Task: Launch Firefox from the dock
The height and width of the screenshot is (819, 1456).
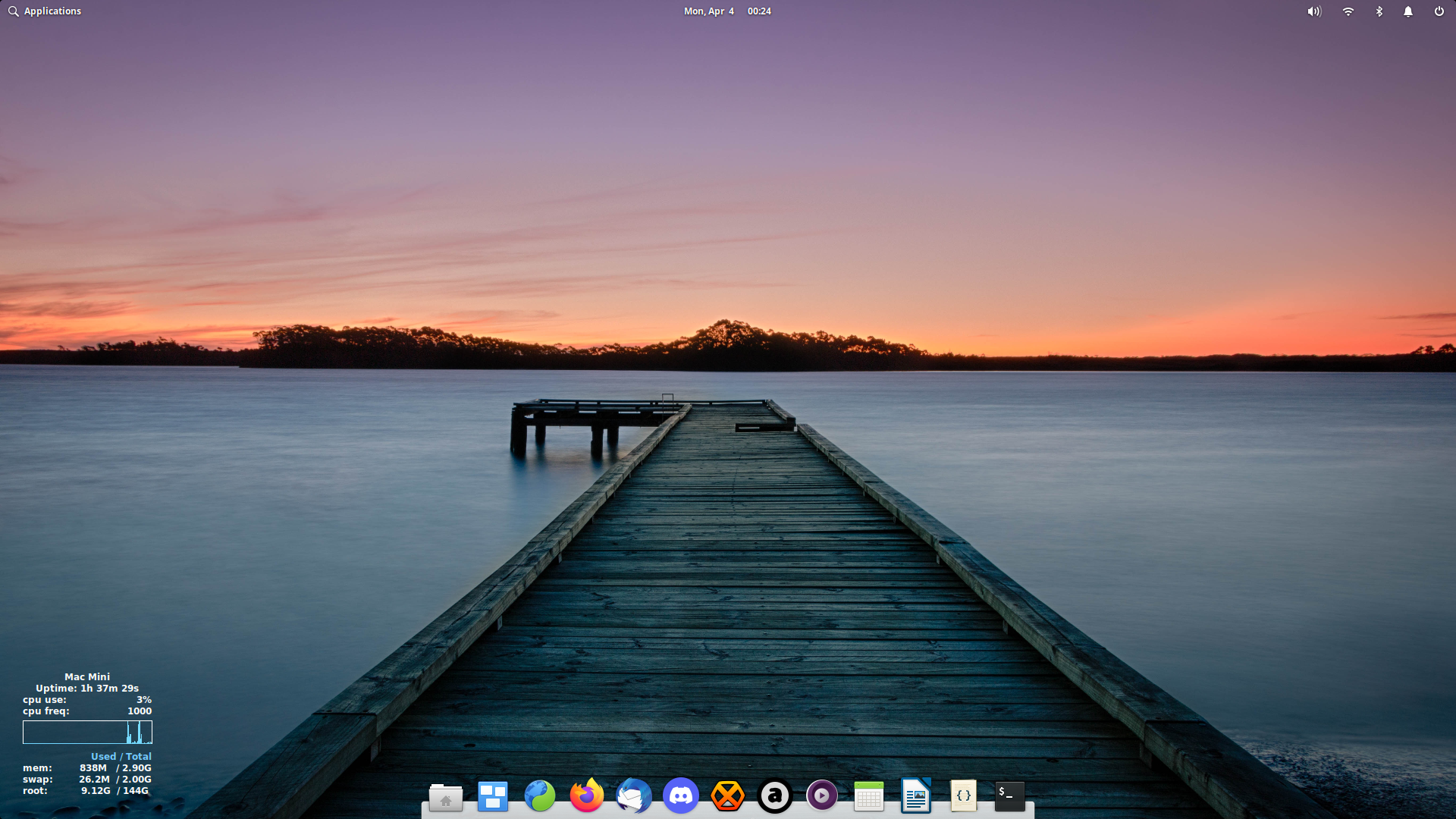Action: click(587, 796)
